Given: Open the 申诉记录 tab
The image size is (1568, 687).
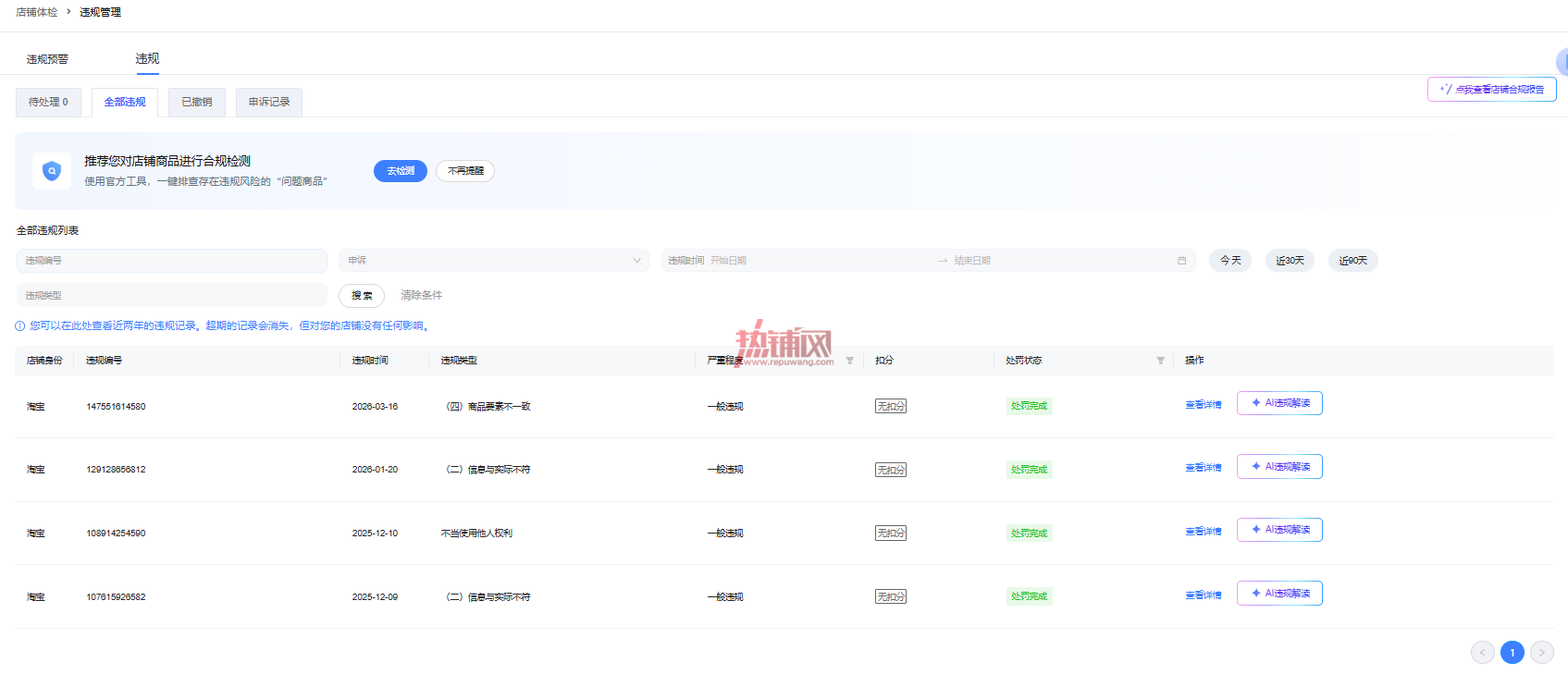Looking at the screenshot, I should [269, 102].
